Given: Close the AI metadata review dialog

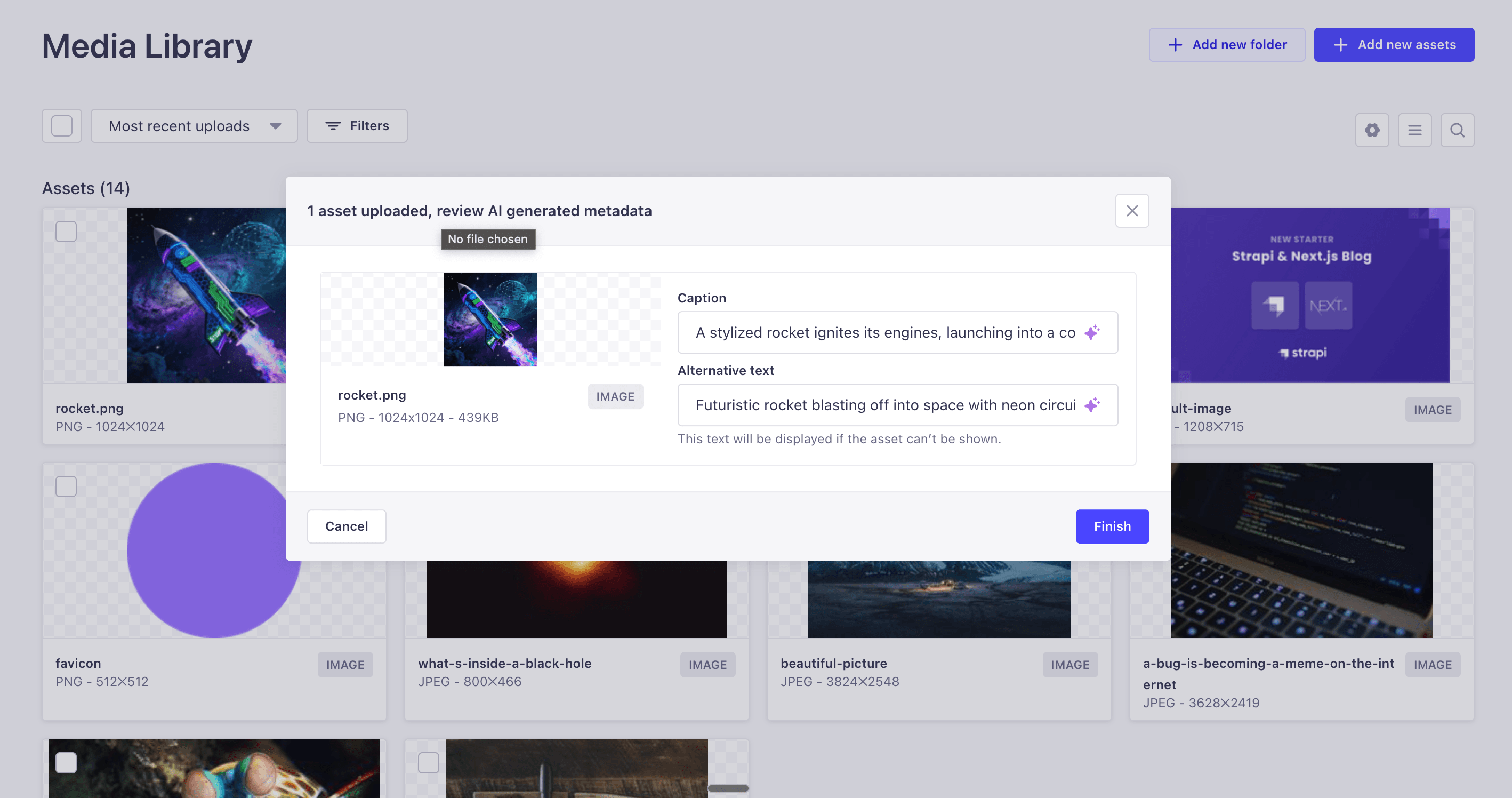Looking at the screenshot, I should tap(1132, 211).
